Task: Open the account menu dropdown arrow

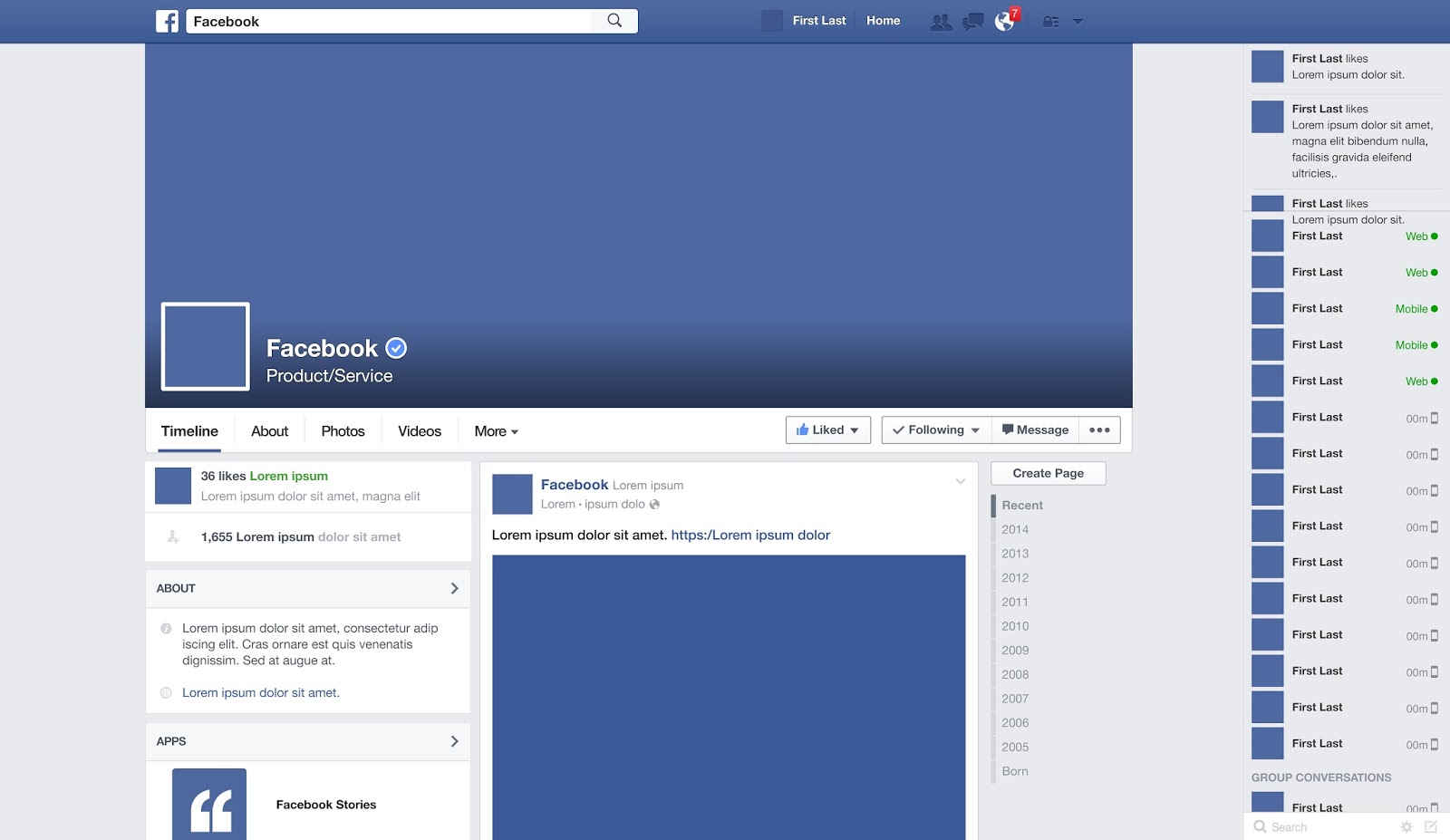Action: [x=1078, y=22]
